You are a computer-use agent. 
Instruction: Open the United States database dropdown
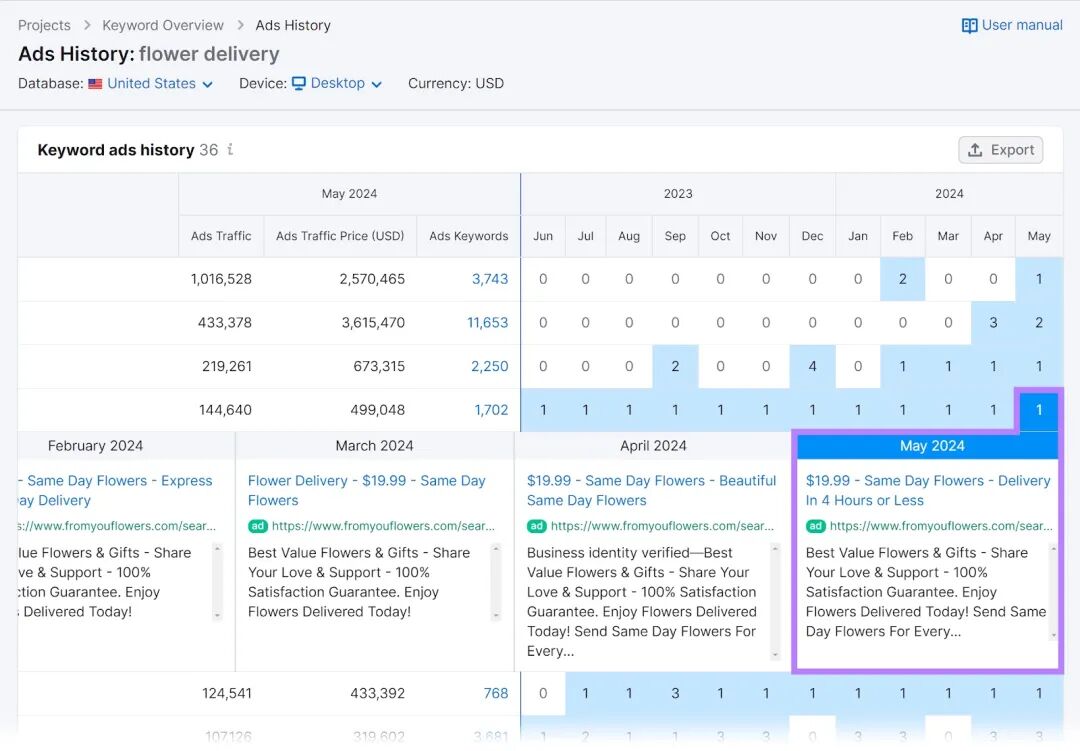[160, 83]
